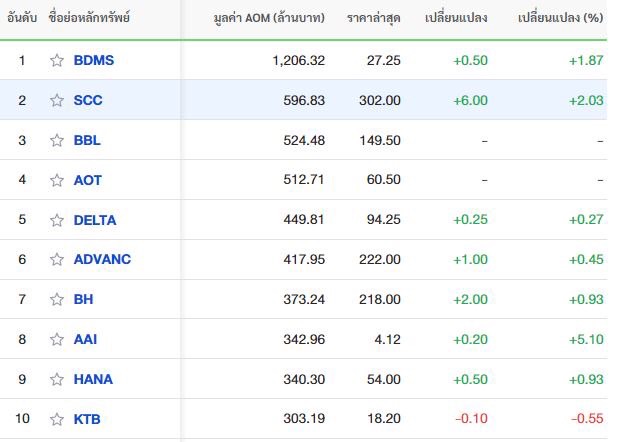Click star icon beside AAI
This screenshot has height=442, width=621.
(x=57, y=339)
